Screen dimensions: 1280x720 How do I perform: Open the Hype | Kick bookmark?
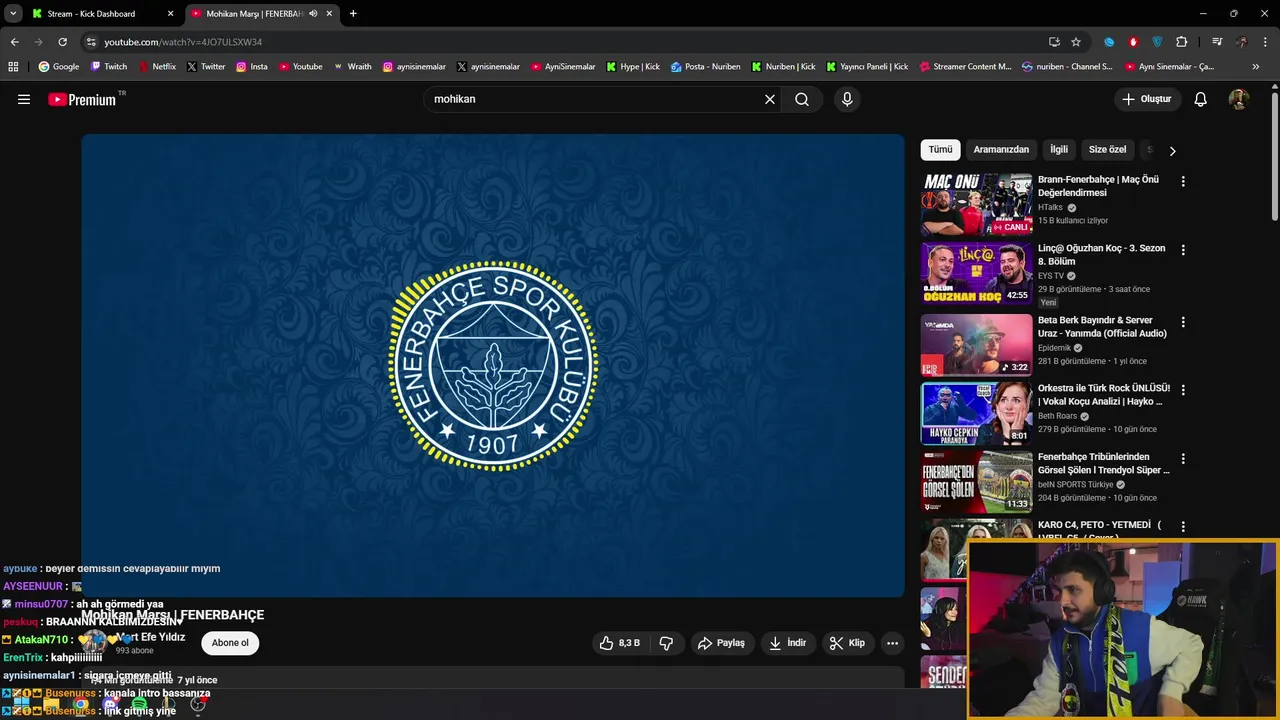pyautogui.click(x=633, y=67)
